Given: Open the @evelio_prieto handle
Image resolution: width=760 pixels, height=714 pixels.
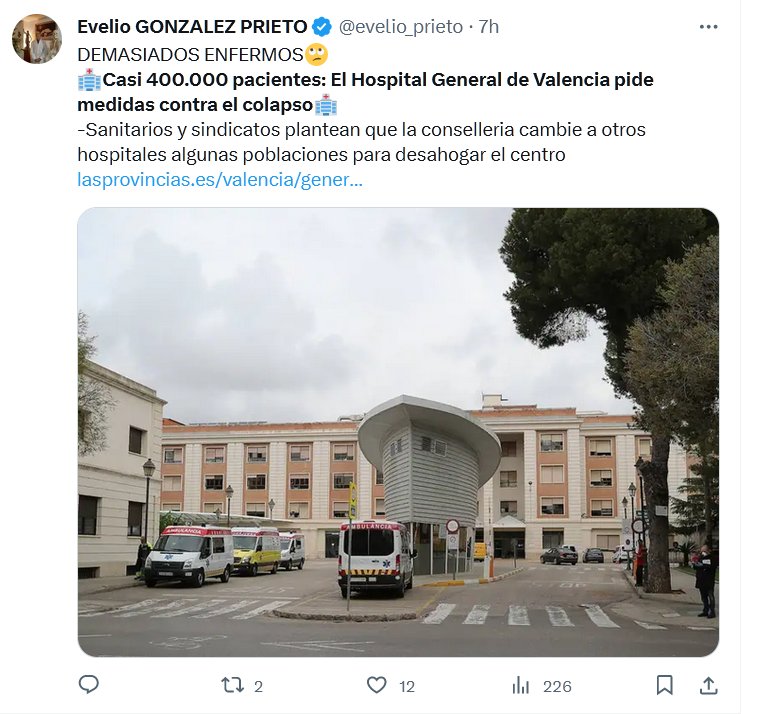Looking at the screenshot, I should coord(400,27).
